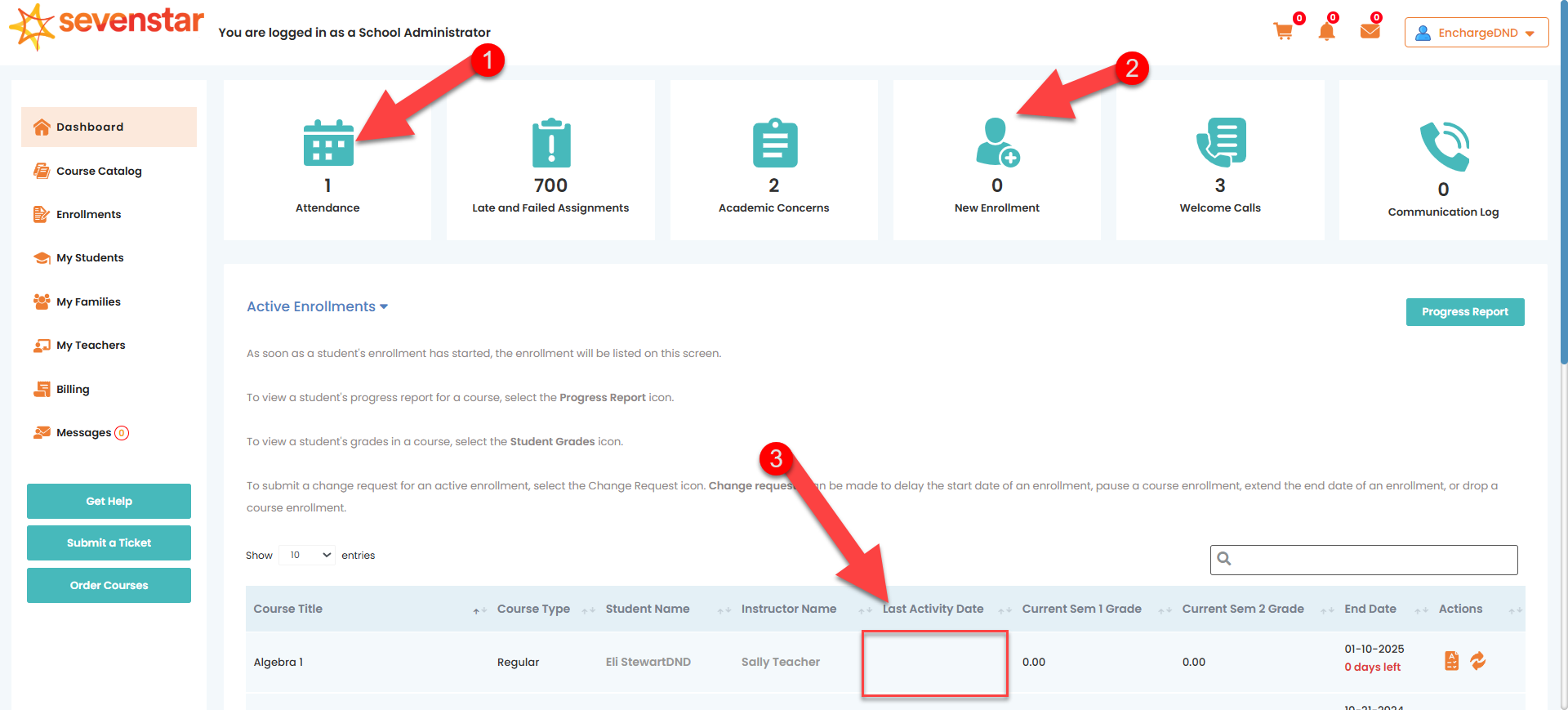Screen dimensions: 1568x710
Task: Open the show entries count dropdown
Action: pyautogui.click(x=307, y=556)
